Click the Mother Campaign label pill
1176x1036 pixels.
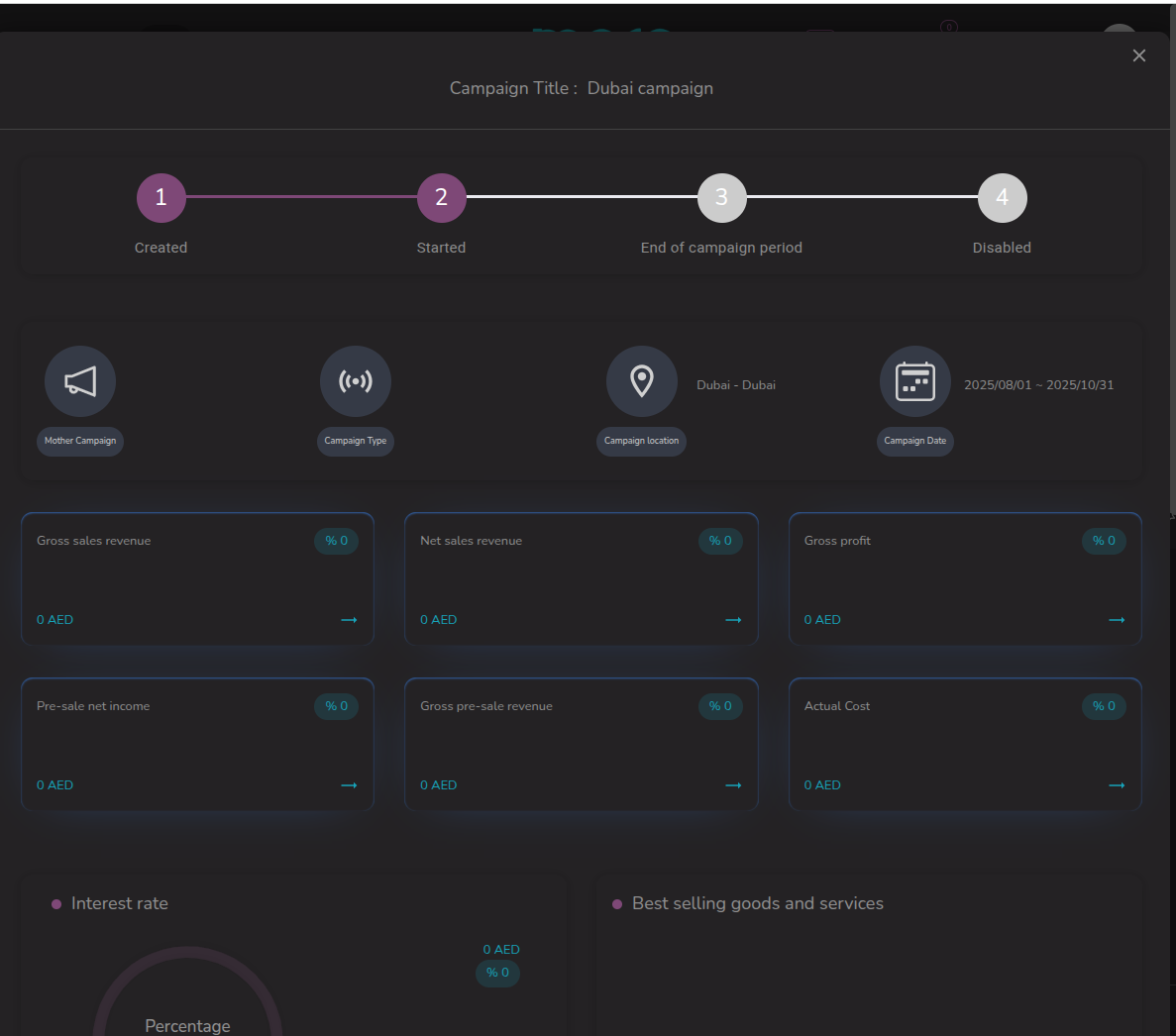pos(80,441)
